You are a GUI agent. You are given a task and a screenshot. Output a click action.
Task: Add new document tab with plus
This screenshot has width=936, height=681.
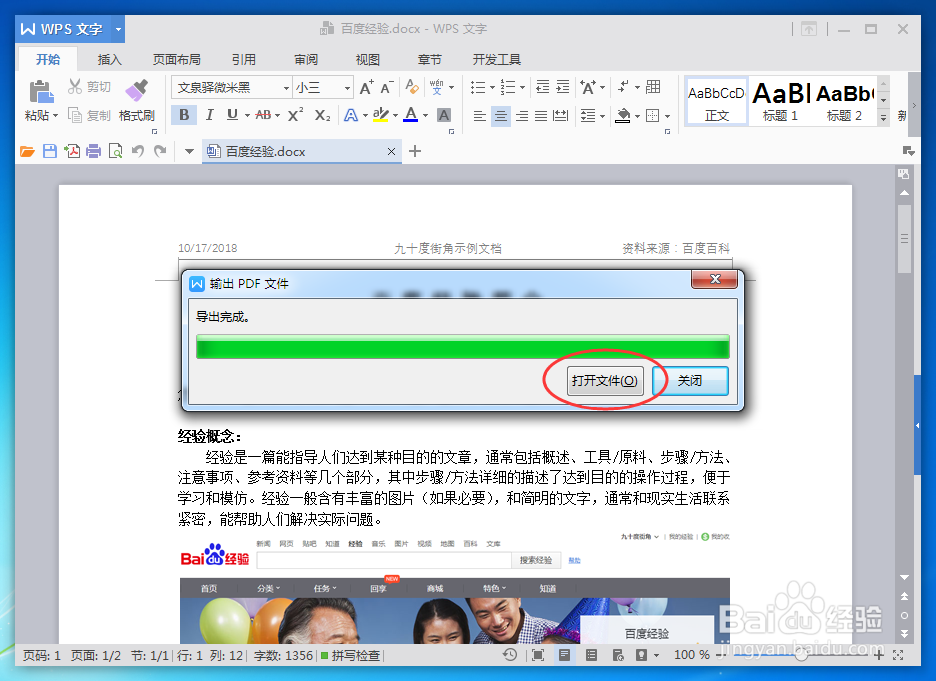[415, 152]
